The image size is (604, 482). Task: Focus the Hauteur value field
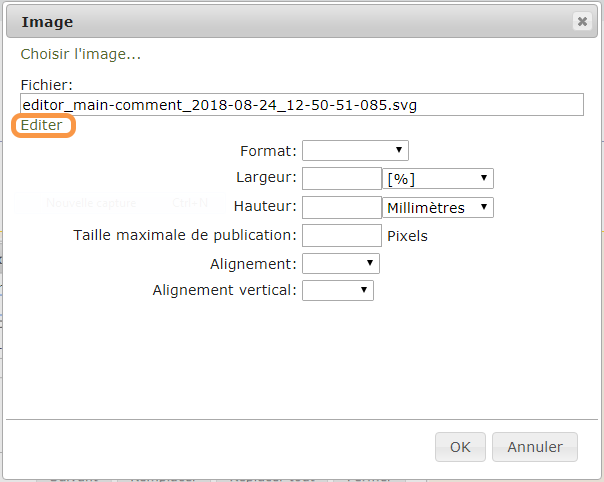[x=342, y=207]
